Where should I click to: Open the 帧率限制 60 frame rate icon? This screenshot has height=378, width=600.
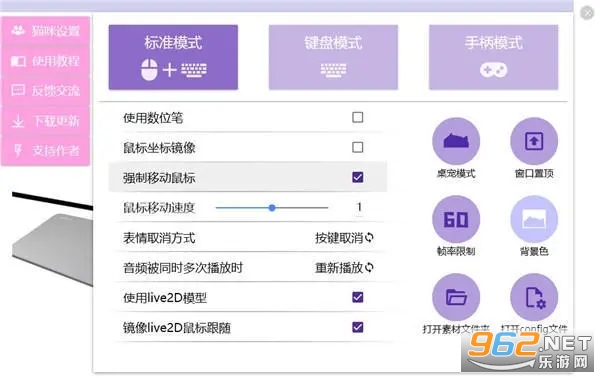[x=456, y=219]
